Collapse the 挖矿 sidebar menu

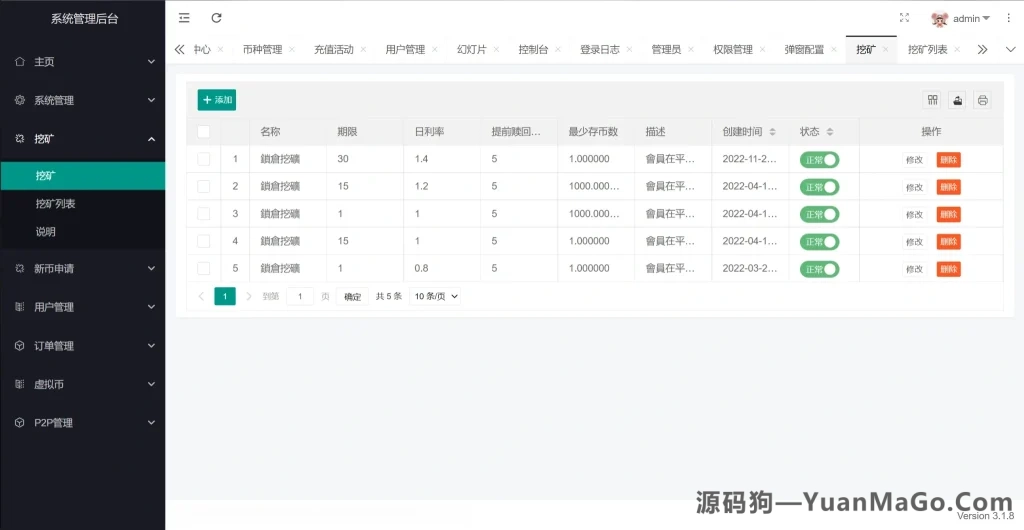pos(82,139)
